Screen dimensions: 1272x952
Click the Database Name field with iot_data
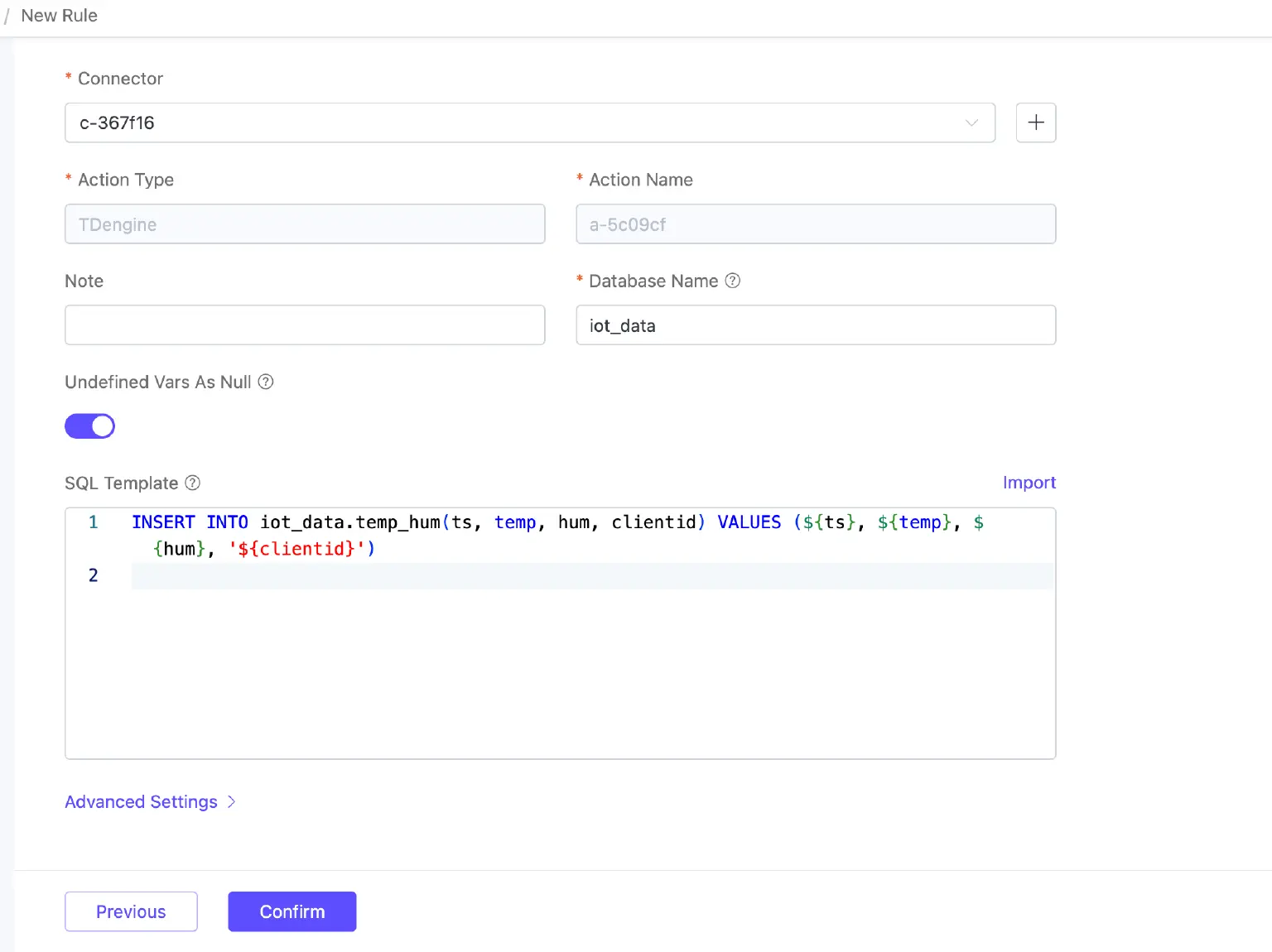[815, 325]
